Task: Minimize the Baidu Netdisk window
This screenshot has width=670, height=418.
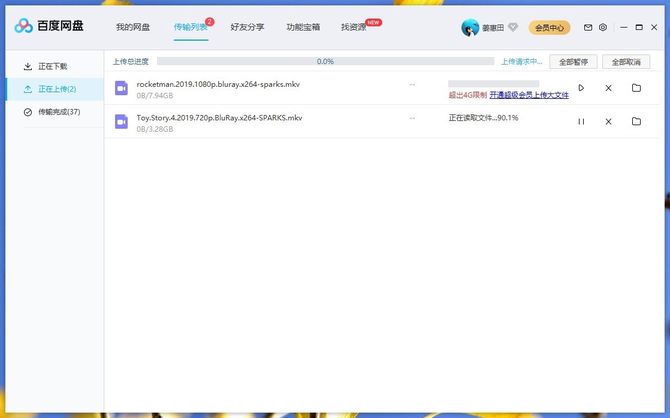Action: [624, 27]
